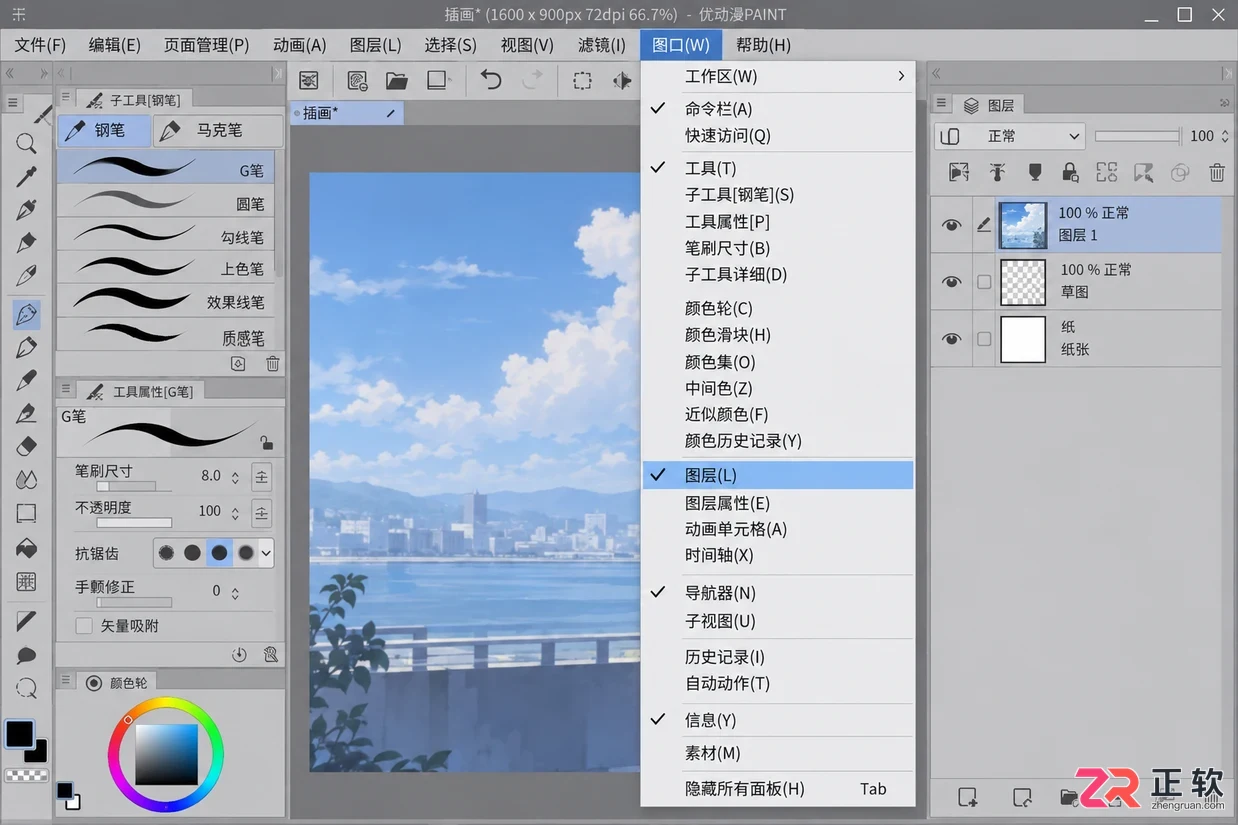Pick a color in the color wheel square

pyautogui.click(x=166, y=753)
